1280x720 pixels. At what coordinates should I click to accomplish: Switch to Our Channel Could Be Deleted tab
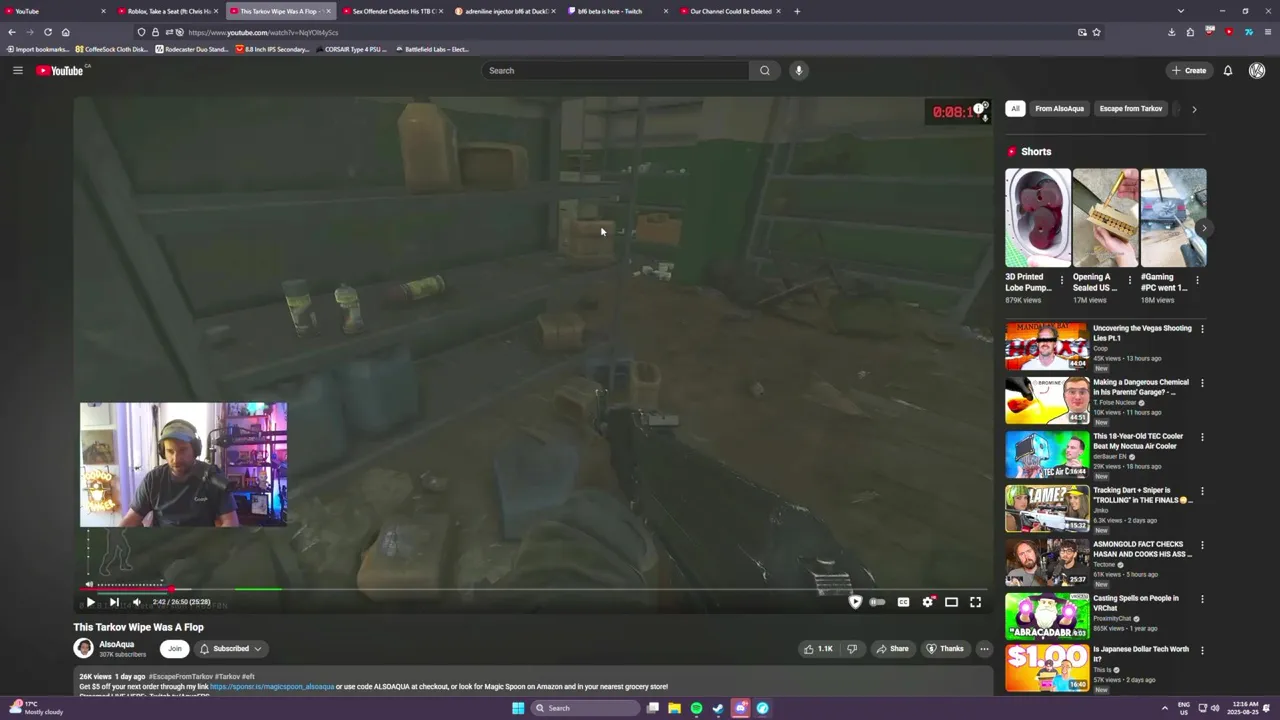[x=730, y=11]
